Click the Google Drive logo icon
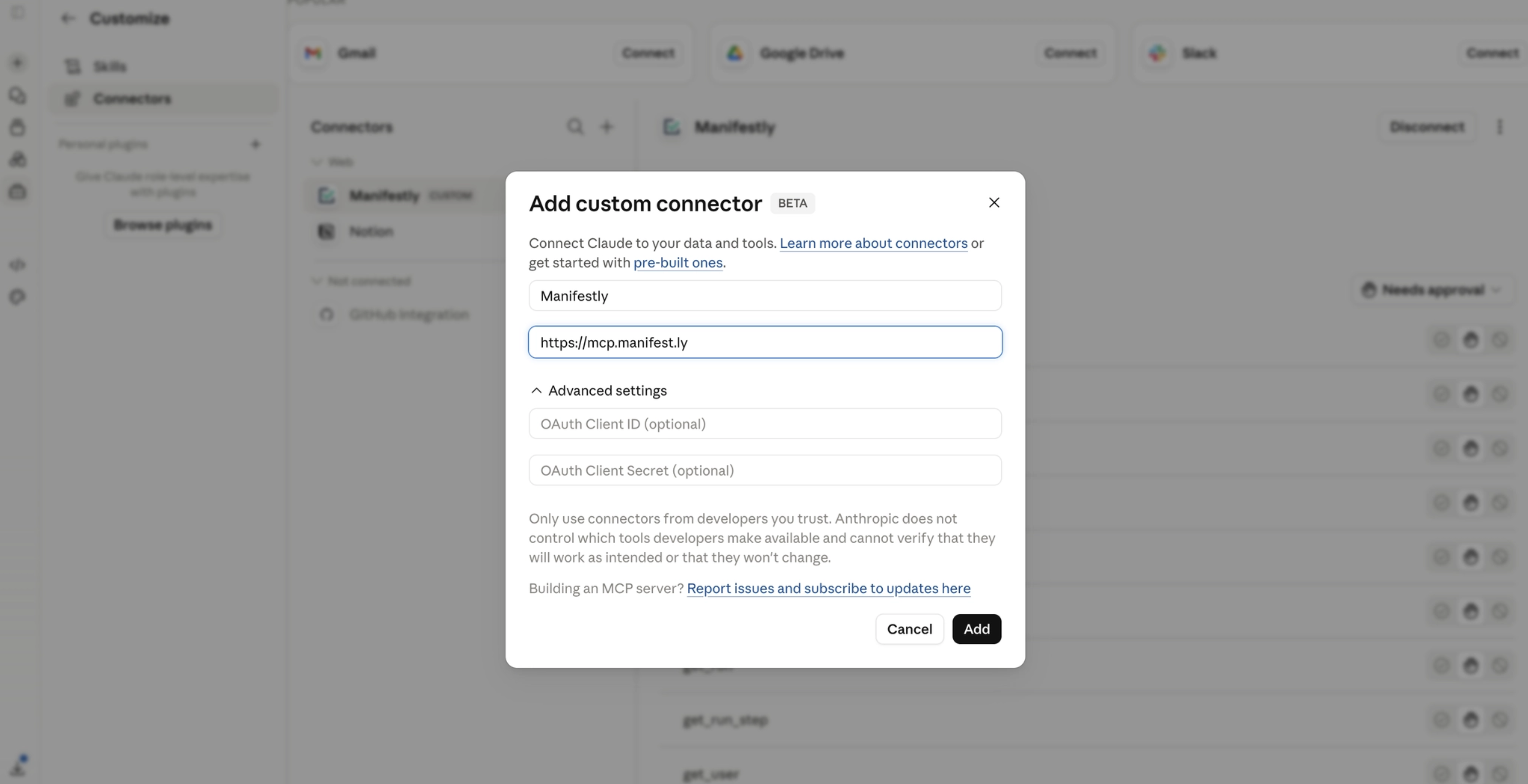The height and width of the screenshot is (784, 1528). pyautogui.click(x=735, y=54)
